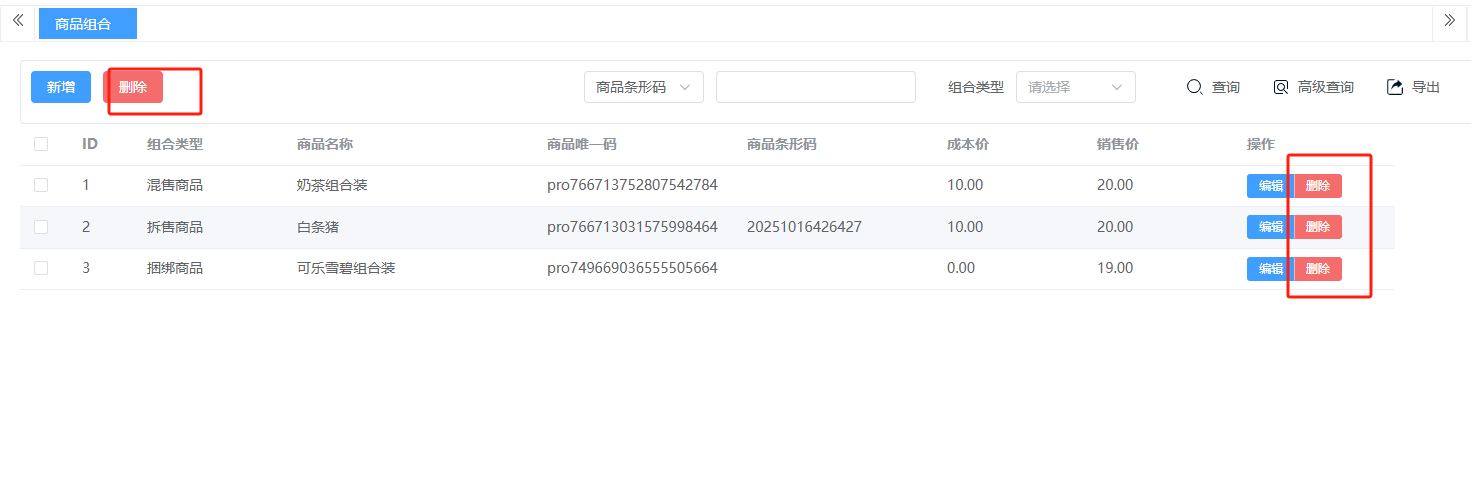The height and width of the screenshot is (481, 1471).
Task: Expand the 组合类型 请选择 dropdown
Action: (1075, 87)
